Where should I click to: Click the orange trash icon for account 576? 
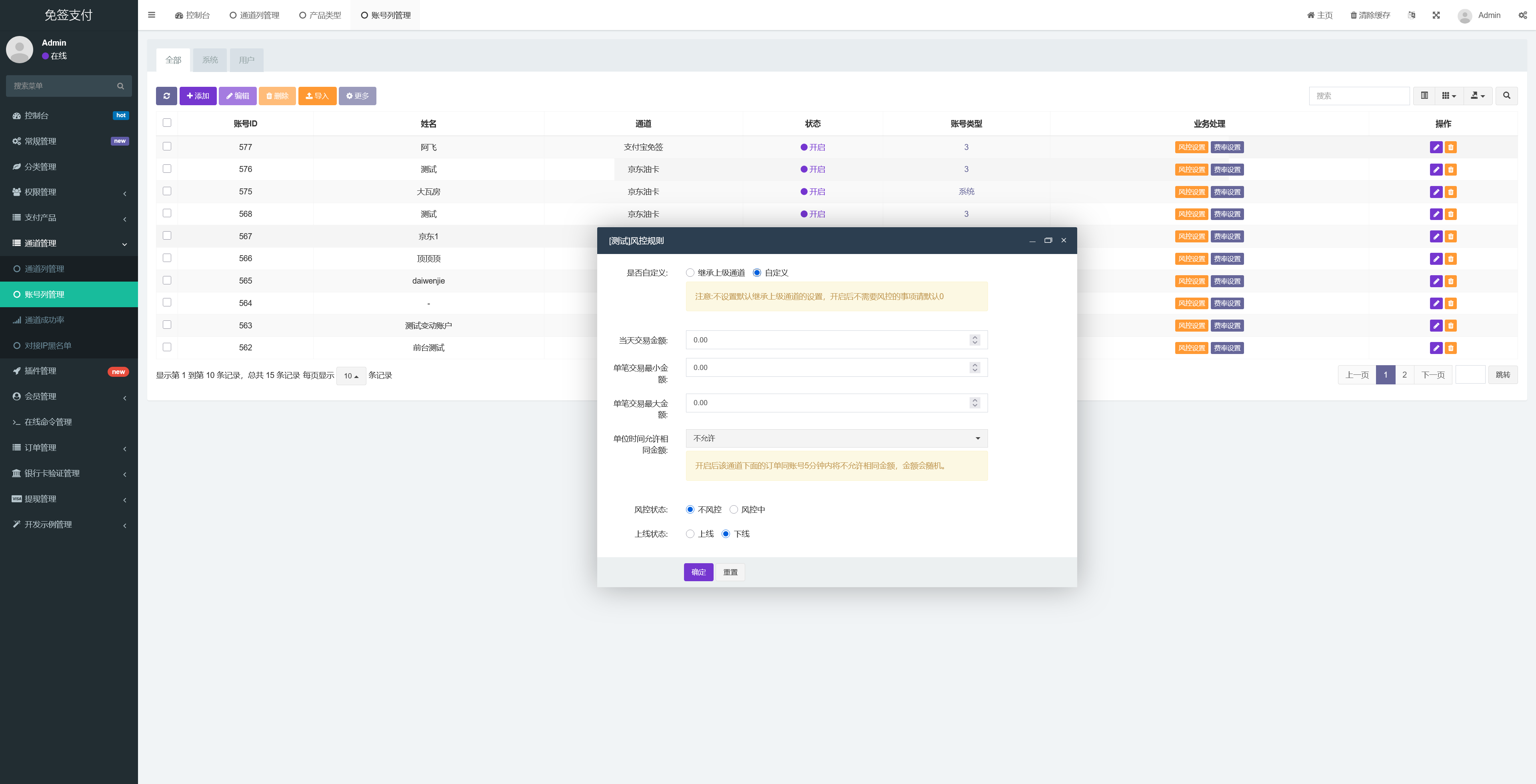pos(1451,170)
